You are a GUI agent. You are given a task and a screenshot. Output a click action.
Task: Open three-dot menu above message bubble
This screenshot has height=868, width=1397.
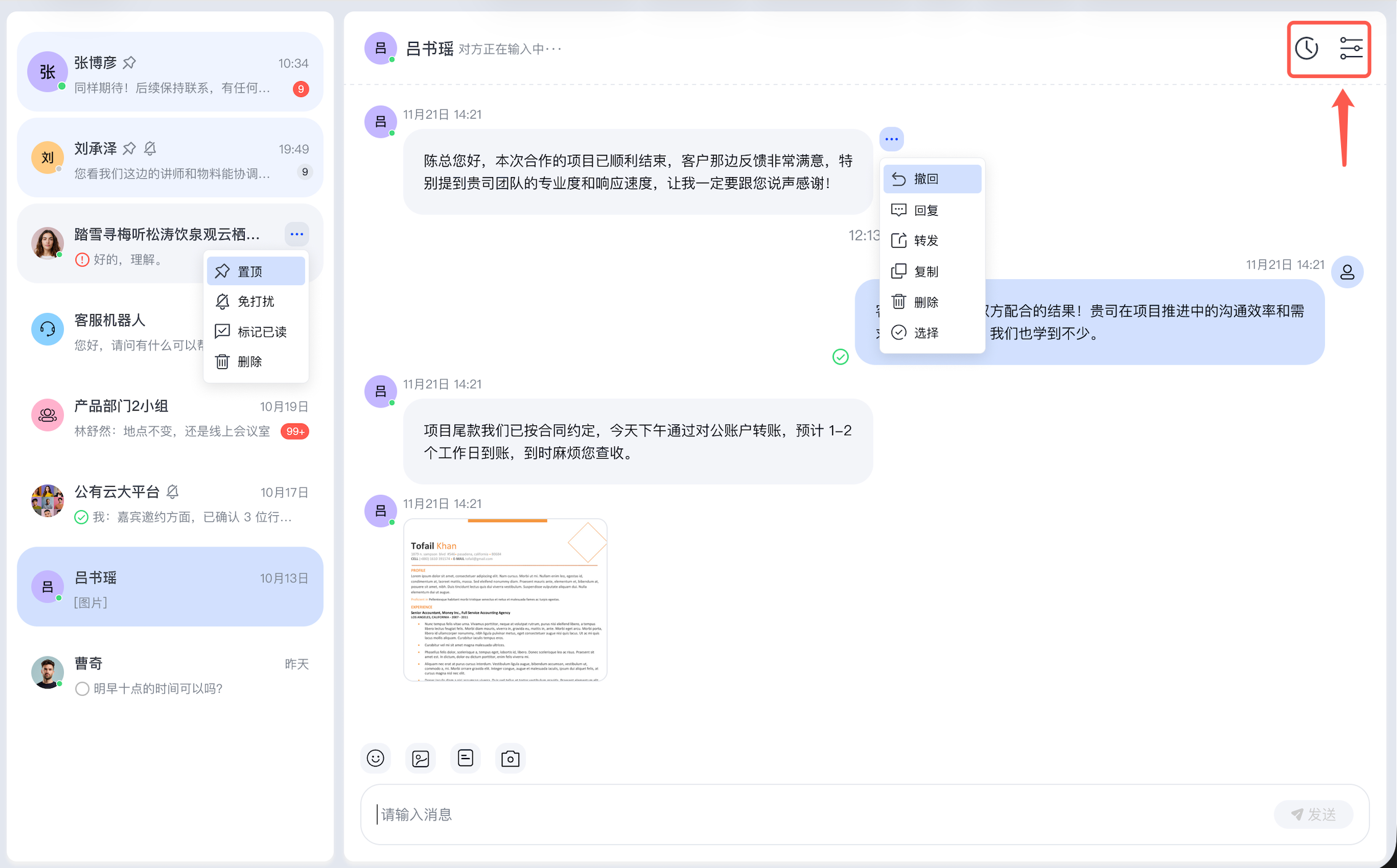click(x=892, y=140)
